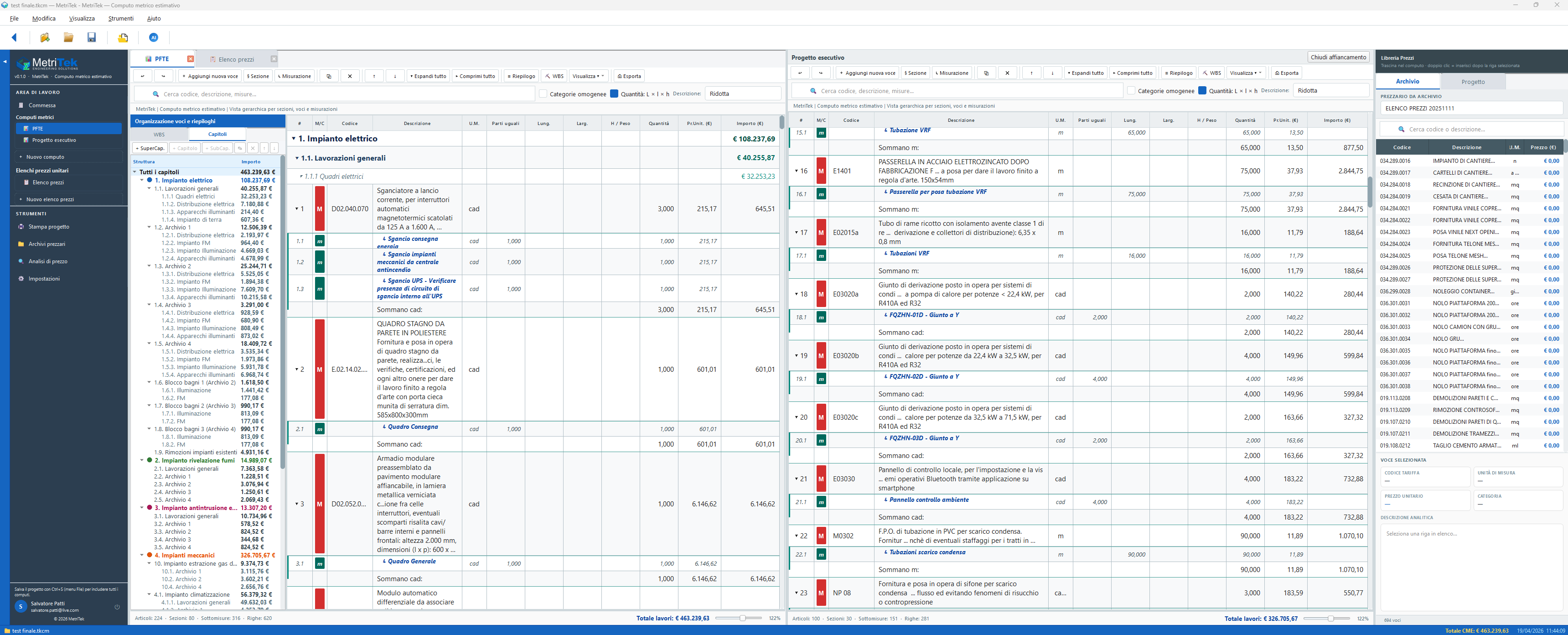
Task: Collapse 4. Impianti meccanici tree node
Action: click(142, 555)
